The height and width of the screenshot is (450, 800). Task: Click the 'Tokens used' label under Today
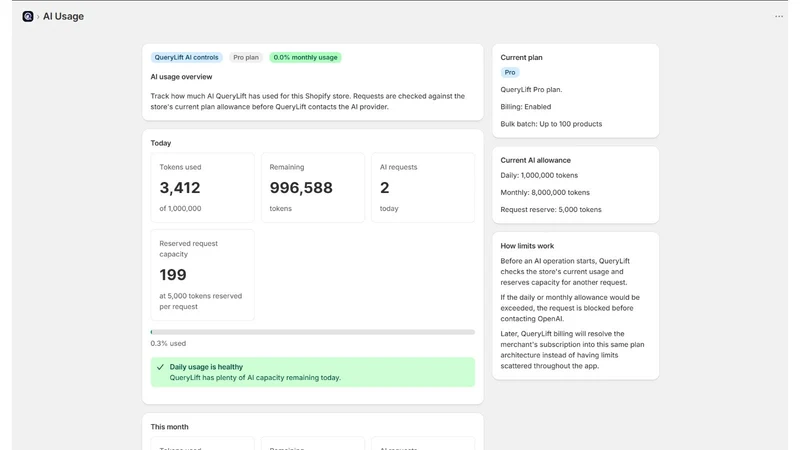point(180,167)
